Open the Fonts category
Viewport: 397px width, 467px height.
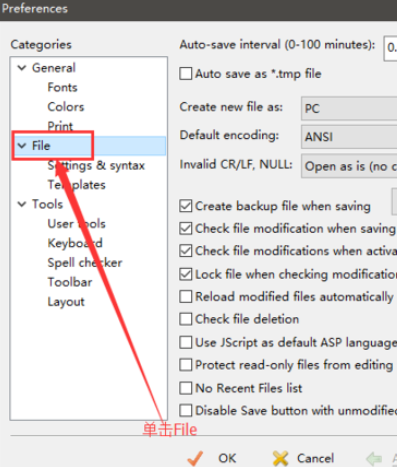point(62,87)
